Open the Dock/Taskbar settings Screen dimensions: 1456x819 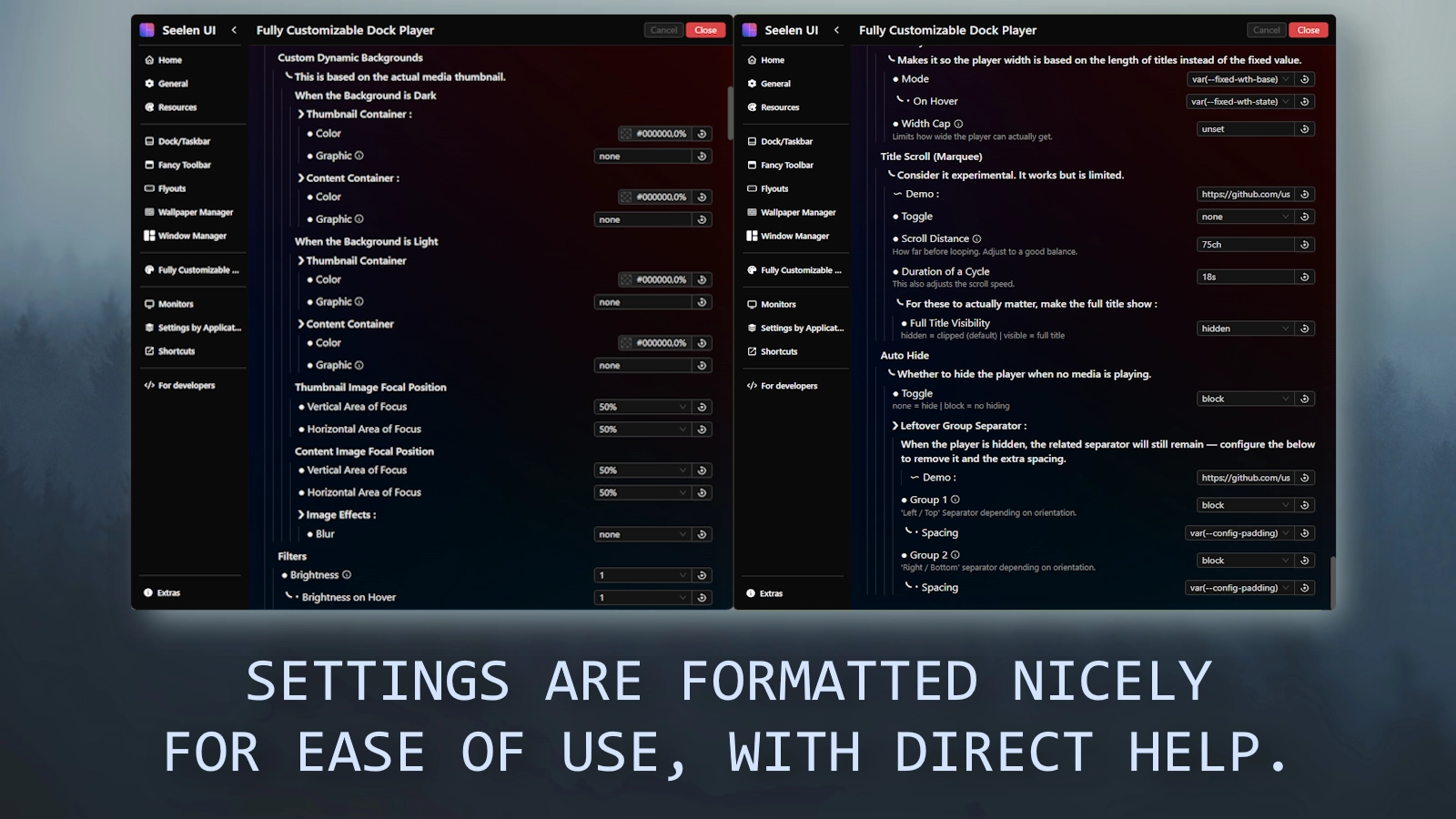[182, 141]
